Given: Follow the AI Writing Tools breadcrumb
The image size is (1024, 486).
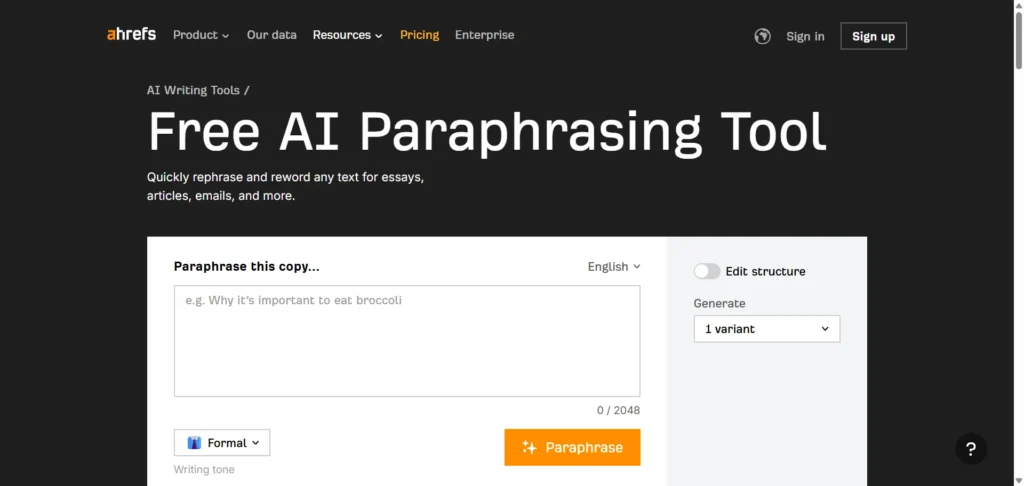Looking at the screenshot, I should [x=193, y=90].
